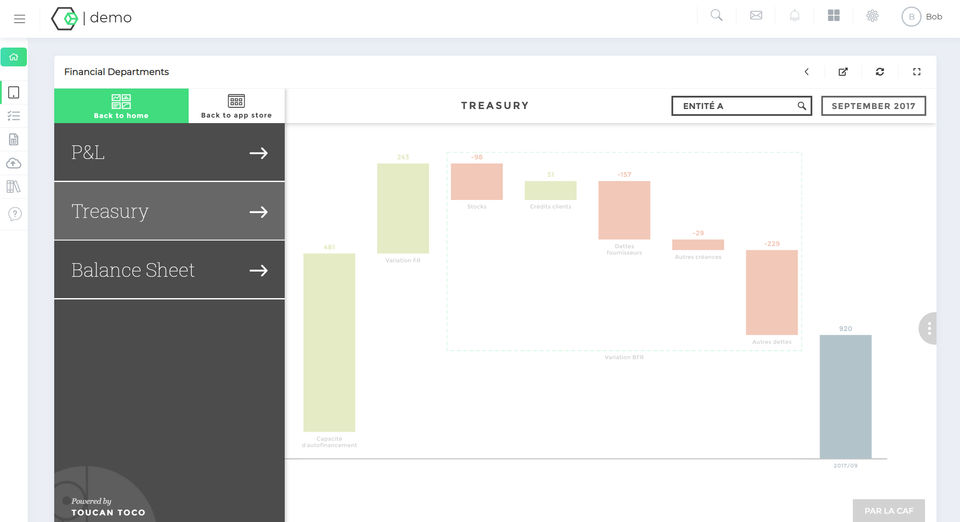Open the apps grid icon
Viewport: 960px width, 522px height.
(834, 16)
